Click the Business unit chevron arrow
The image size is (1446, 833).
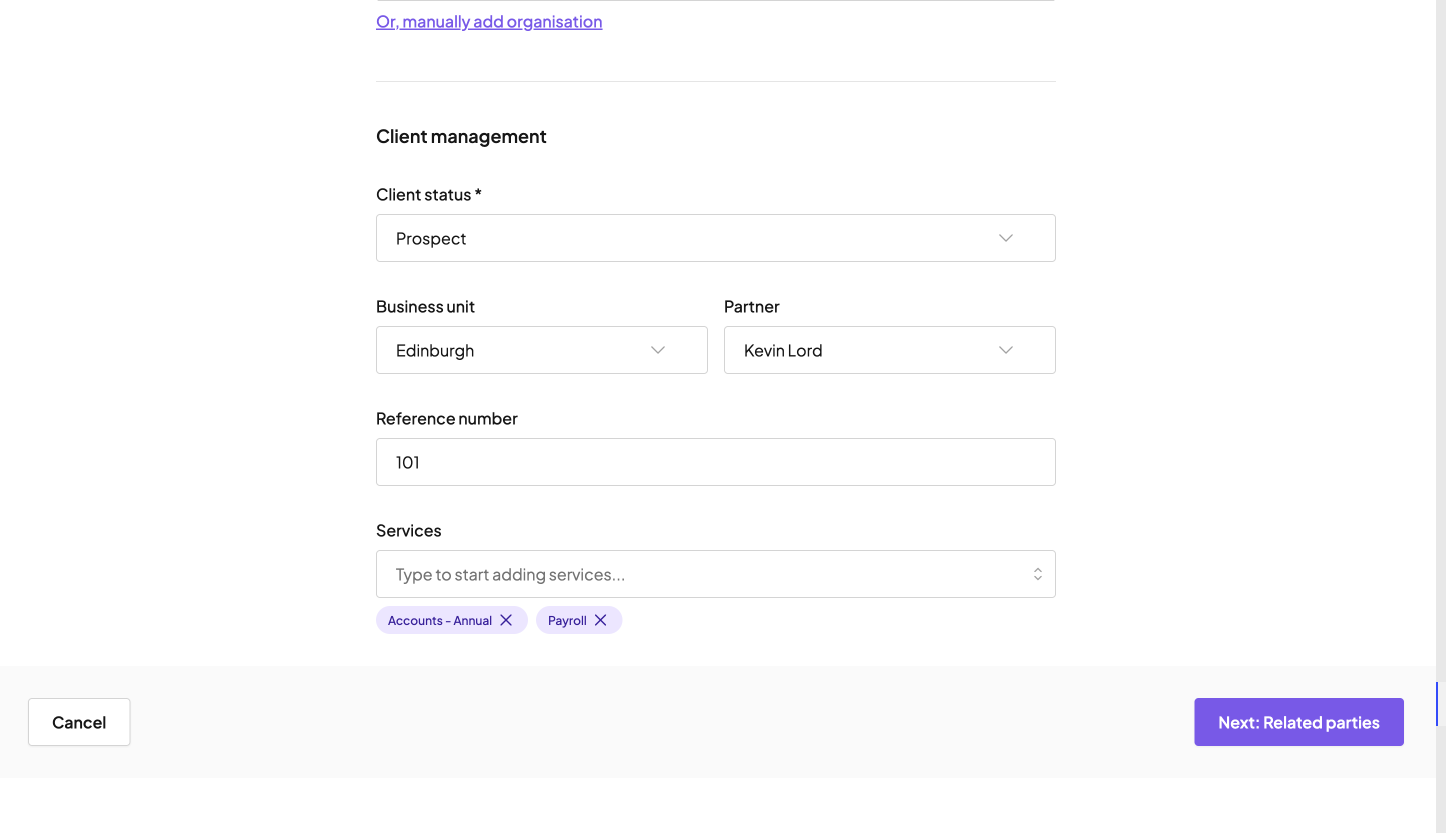[x=658, y=350]
